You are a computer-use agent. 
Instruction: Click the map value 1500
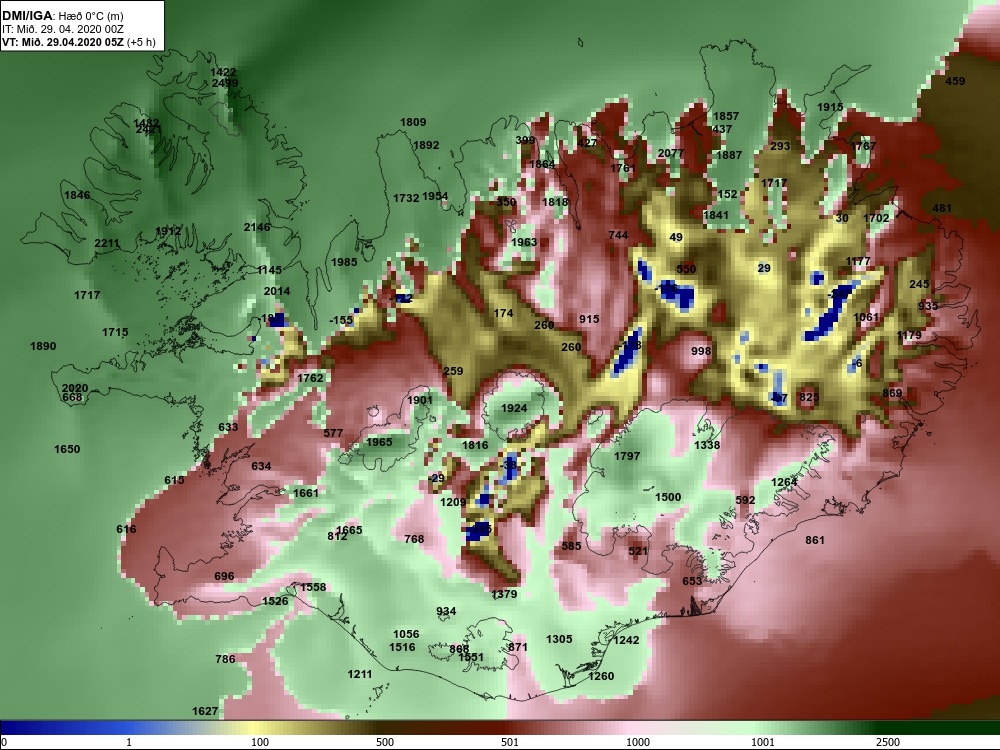point(668,497)
